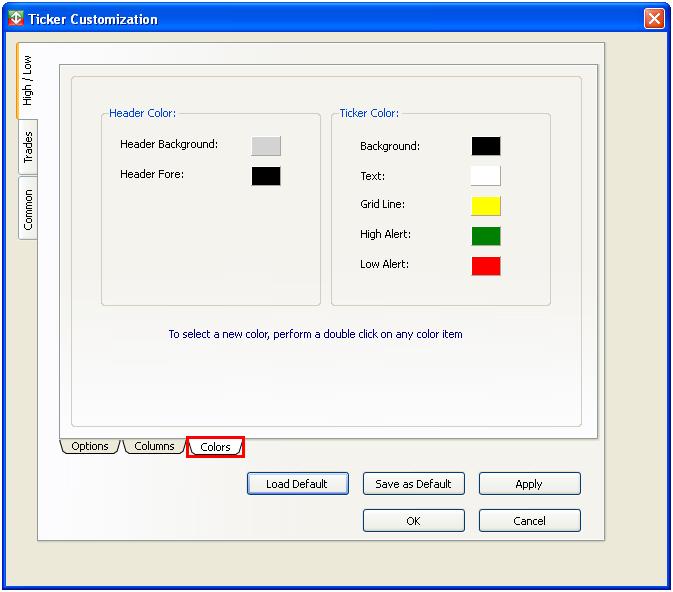Click the Save as Default button
Image resolution: width=673 pixels, height=592 pixels.
click(x=413, y=484)
